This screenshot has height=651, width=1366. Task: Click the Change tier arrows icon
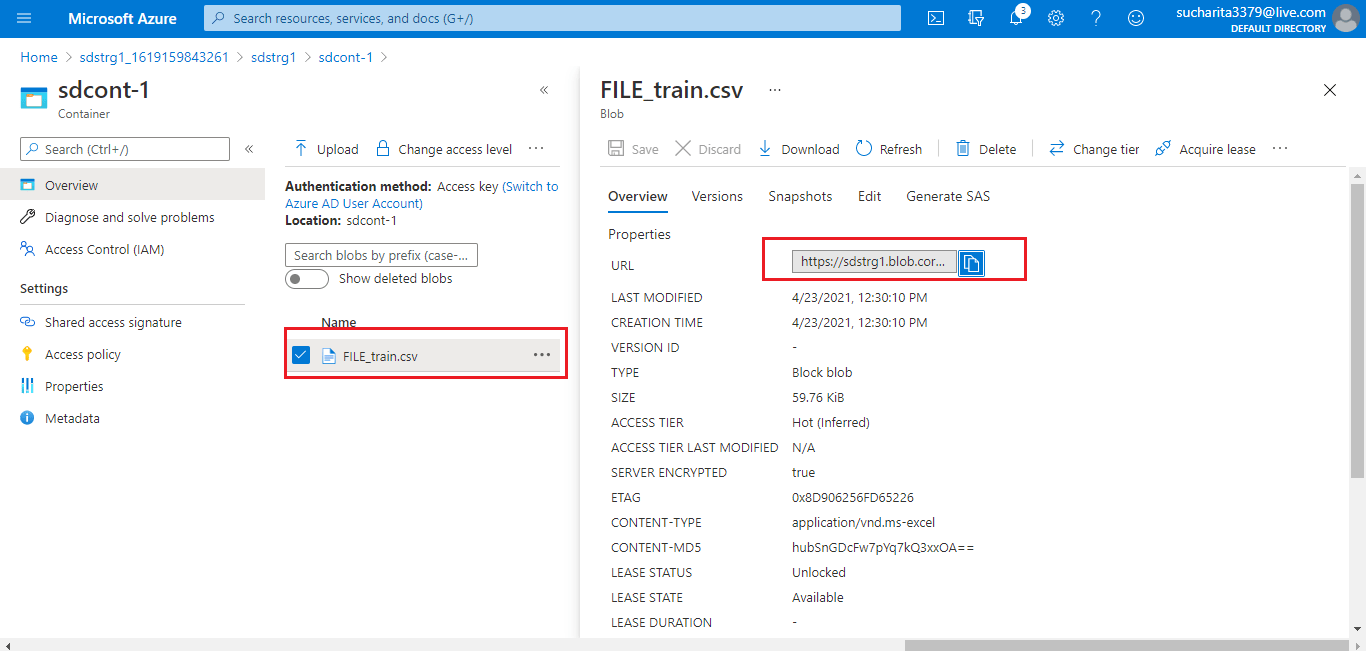(x=1057, y=149)
